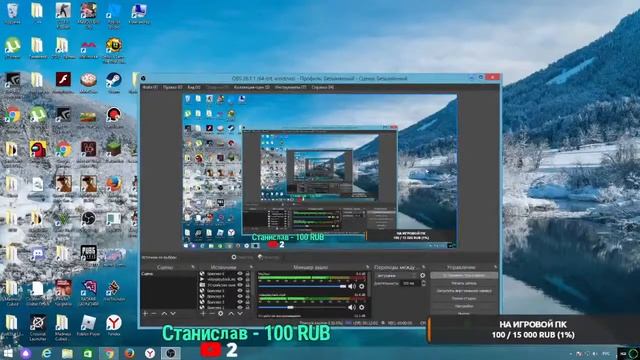Screen dimensions: 640x360
Task: Mute the second mixer channel speaker
Action: click(351, 307)
